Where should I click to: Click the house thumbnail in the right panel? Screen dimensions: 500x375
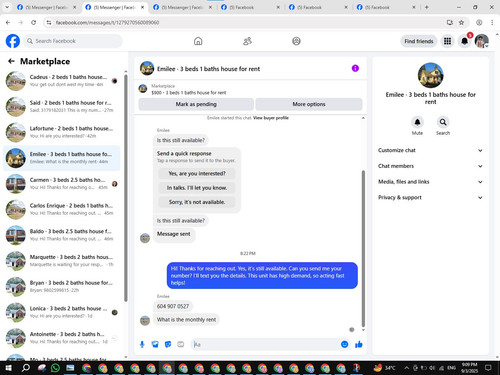[430, 75]
